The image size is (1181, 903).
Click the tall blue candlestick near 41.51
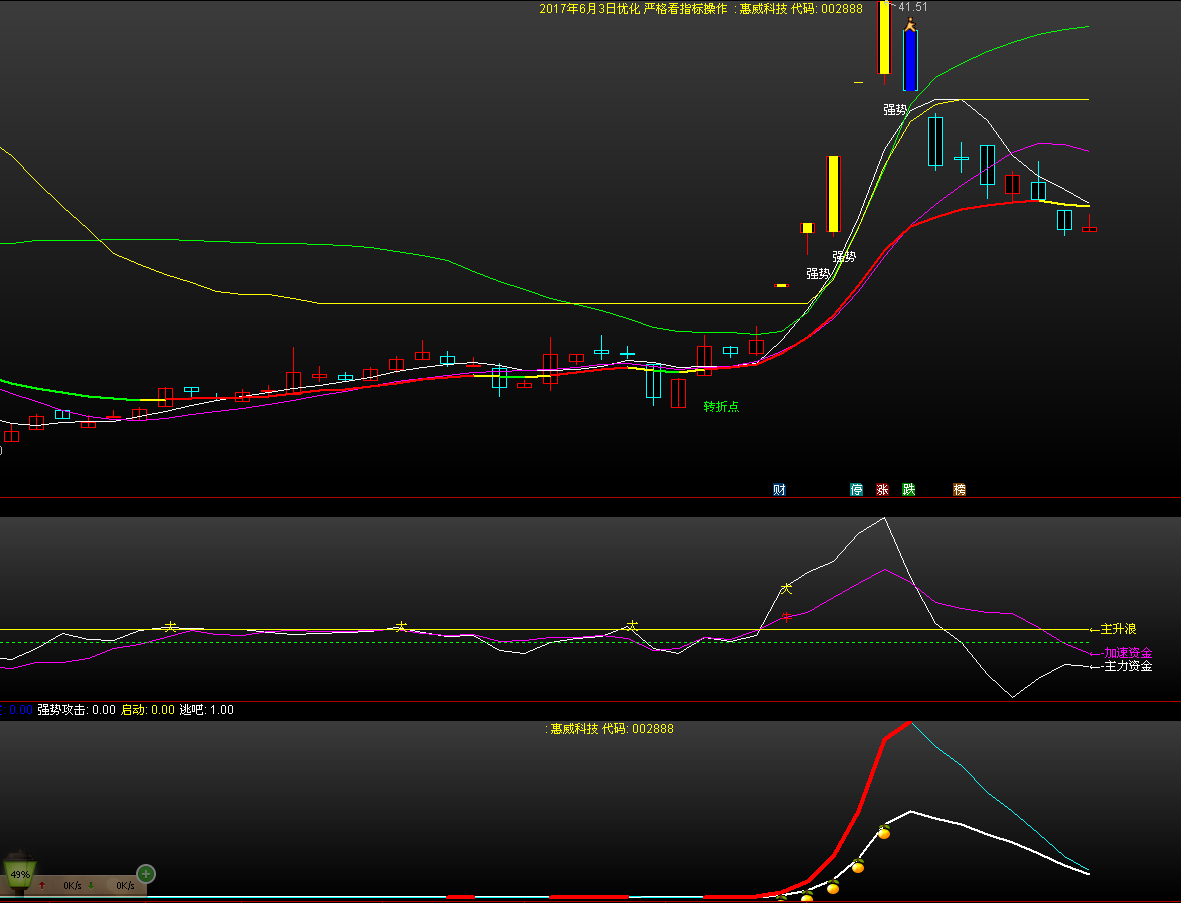pyautogui.click(x=910, y=60)
